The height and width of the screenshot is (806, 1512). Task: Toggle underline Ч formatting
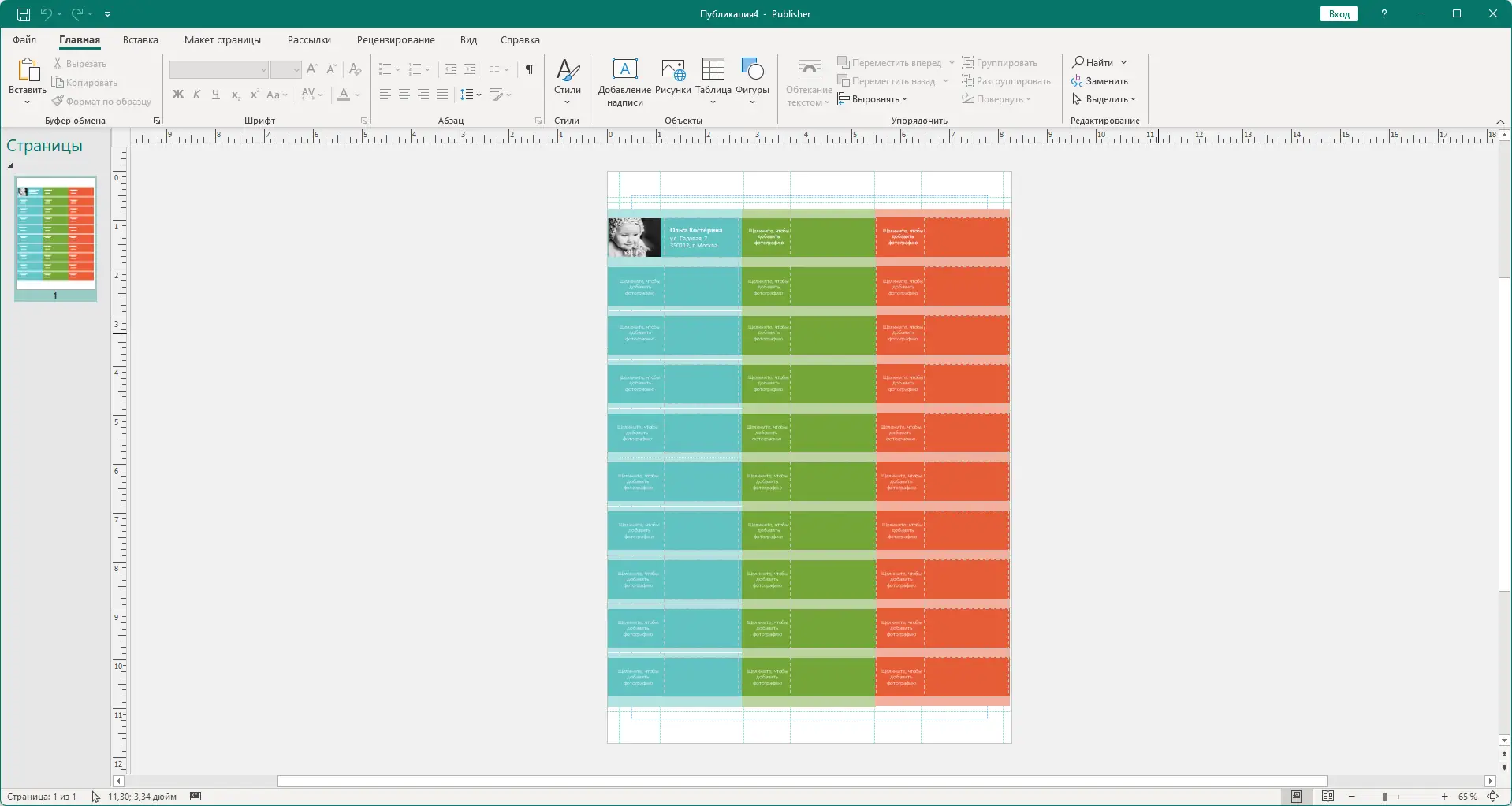pos(216,95)
